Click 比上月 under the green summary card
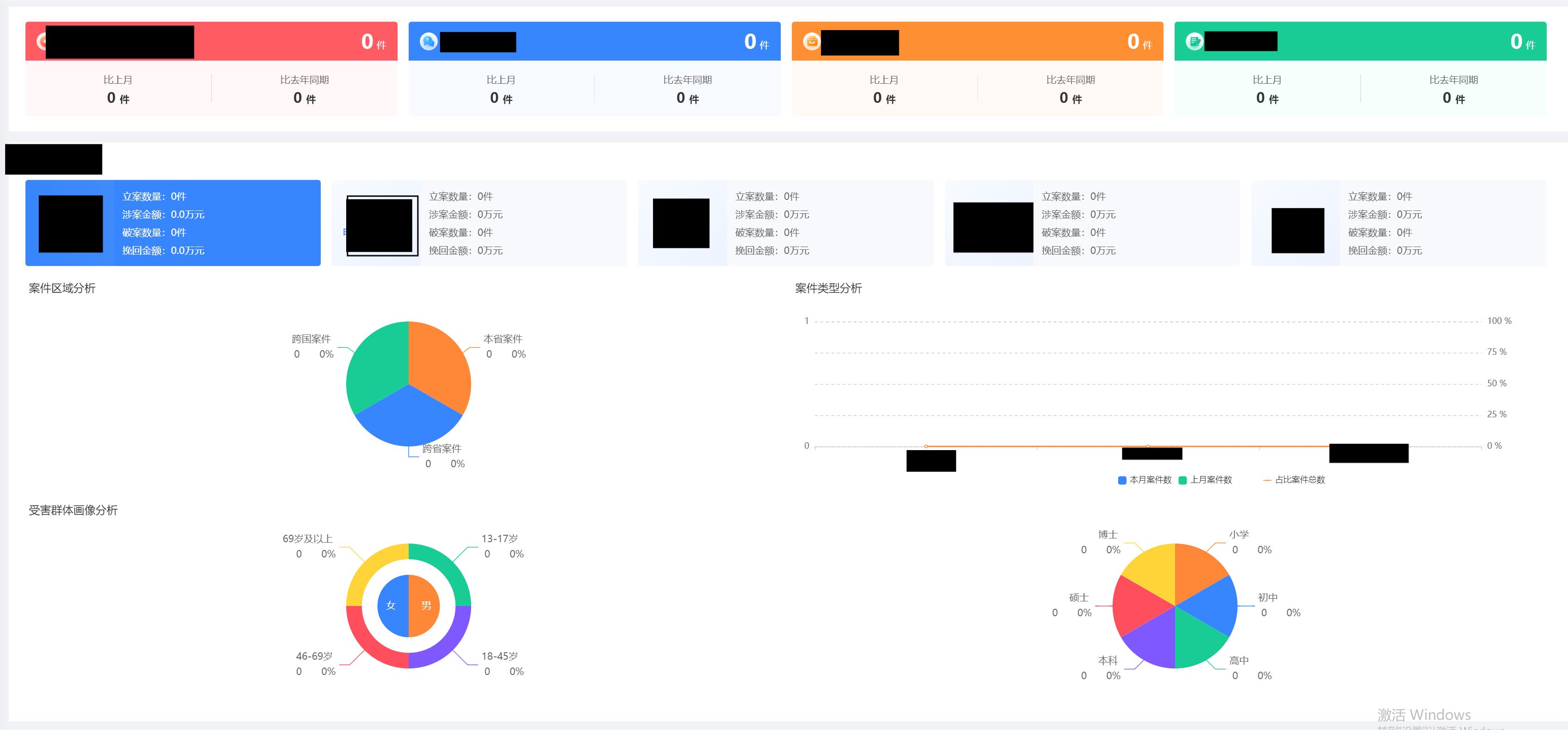The width and height of the screenshot is (1568, 730). coord(1267,80)
